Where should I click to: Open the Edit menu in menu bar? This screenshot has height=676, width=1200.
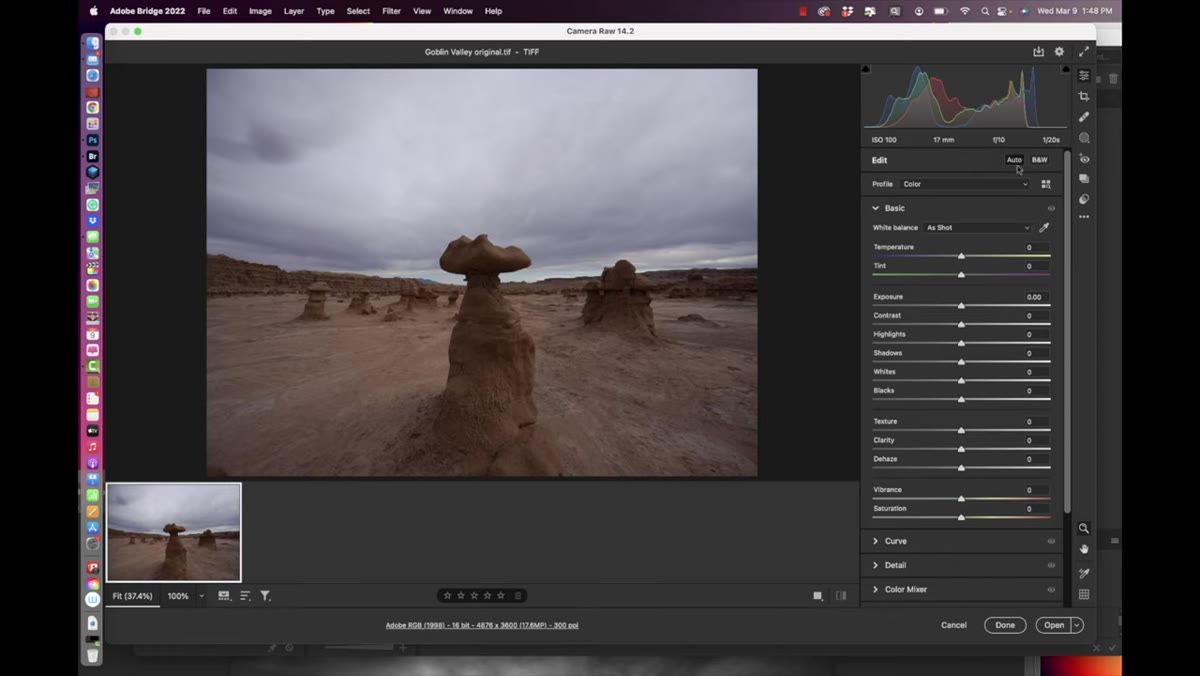coord(230,11)
